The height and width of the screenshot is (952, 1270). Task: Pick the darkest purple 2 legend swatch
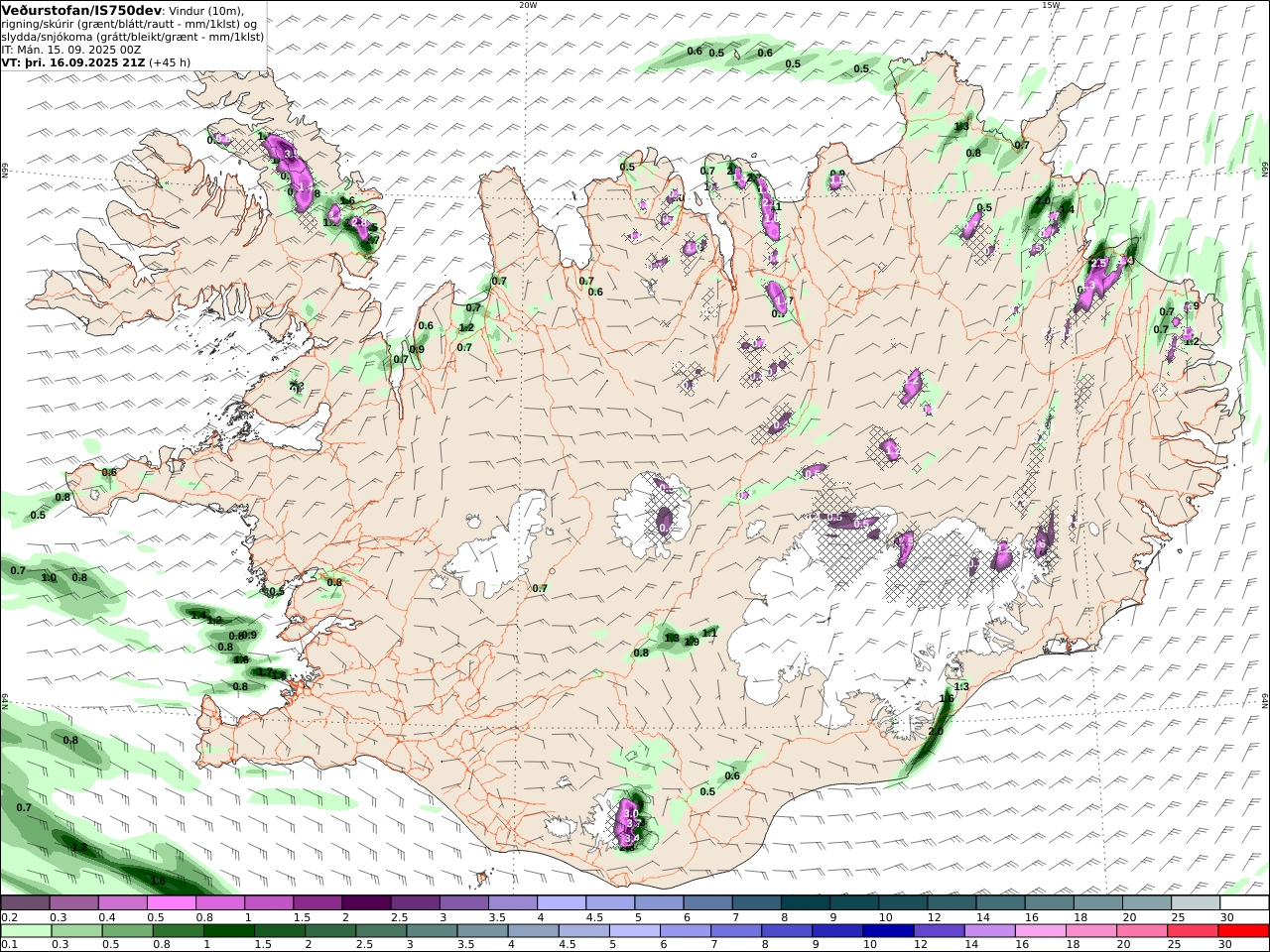tap(366, 903)
